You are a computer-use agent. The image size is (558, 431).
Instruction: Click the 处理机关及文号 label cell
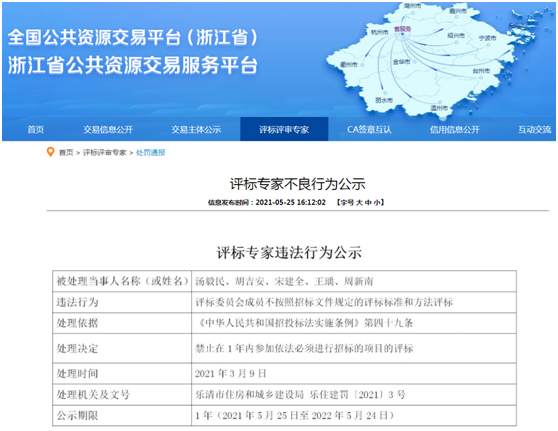(122, 394)
